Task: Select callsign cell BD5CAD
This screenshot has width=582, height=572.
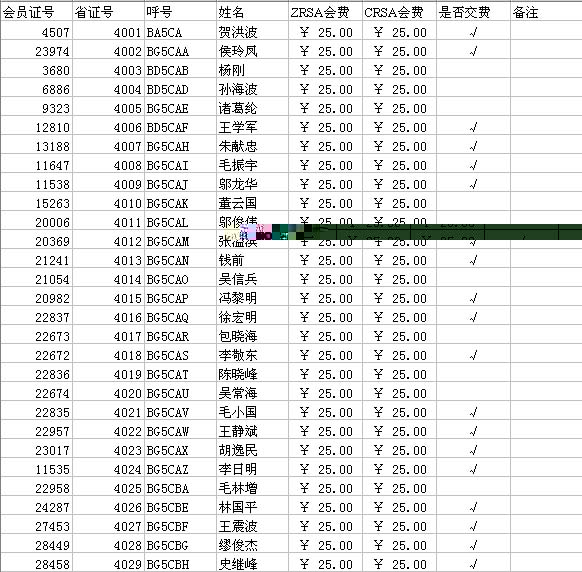Action: (x=180, y=88)
